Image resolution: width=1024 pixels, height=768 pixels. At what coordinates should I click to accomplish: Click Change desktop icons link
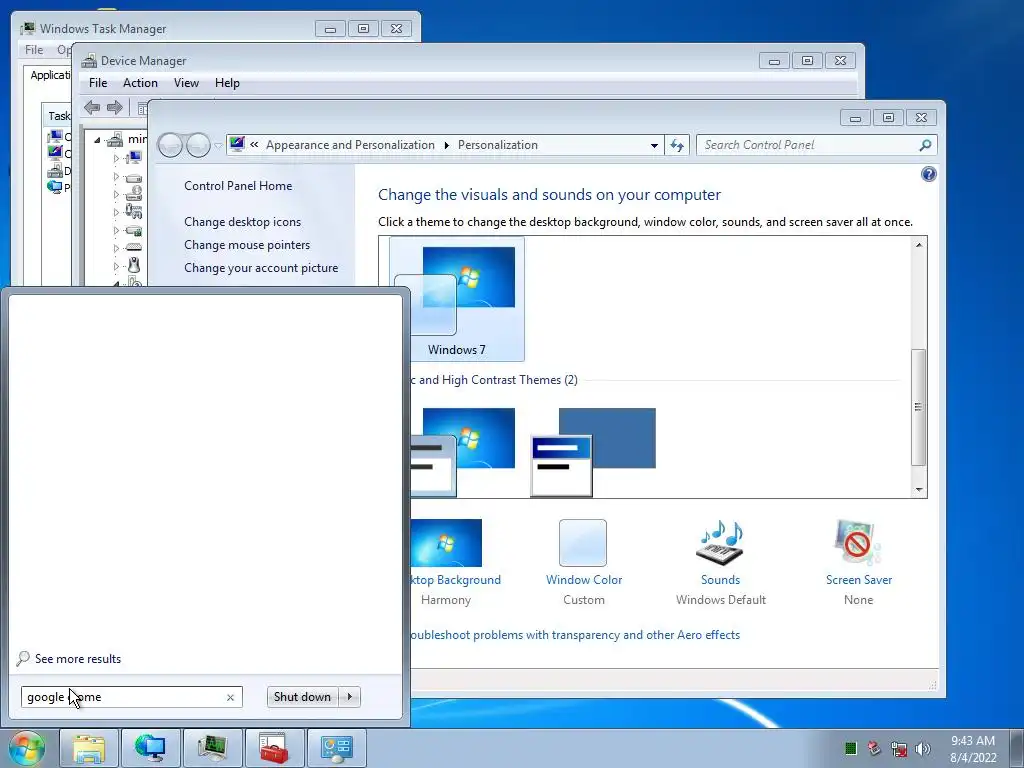tap(242, 222)
